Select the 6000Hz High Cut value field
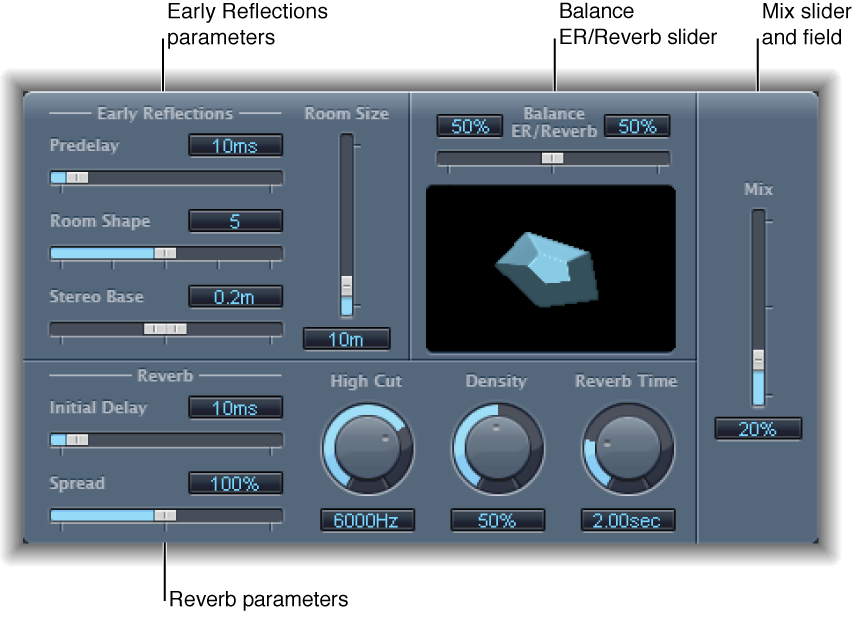The image size is (866, 618). coord(367,519)
